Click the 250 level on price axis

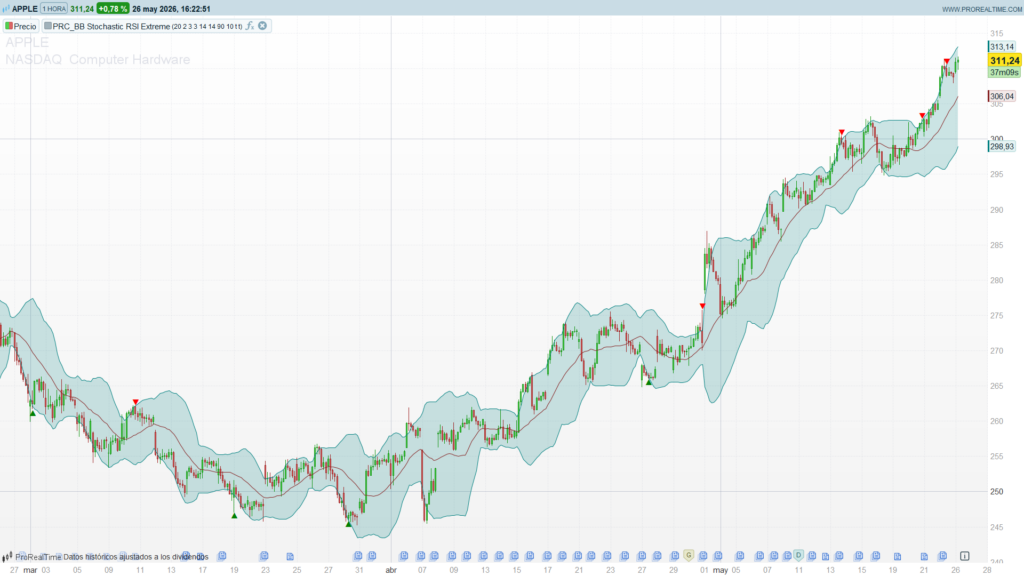(x=997, y=492)
